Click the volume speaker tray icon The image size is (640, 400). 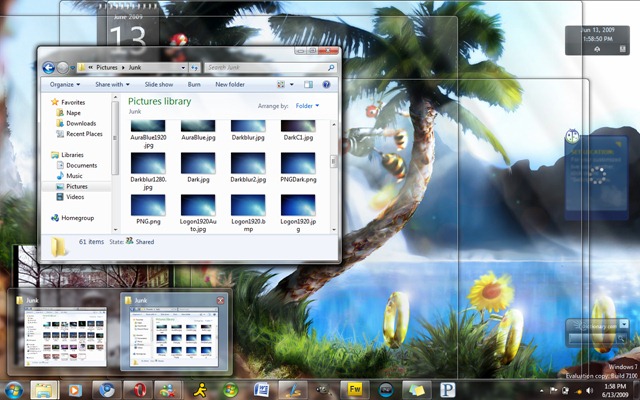[590, 391]
